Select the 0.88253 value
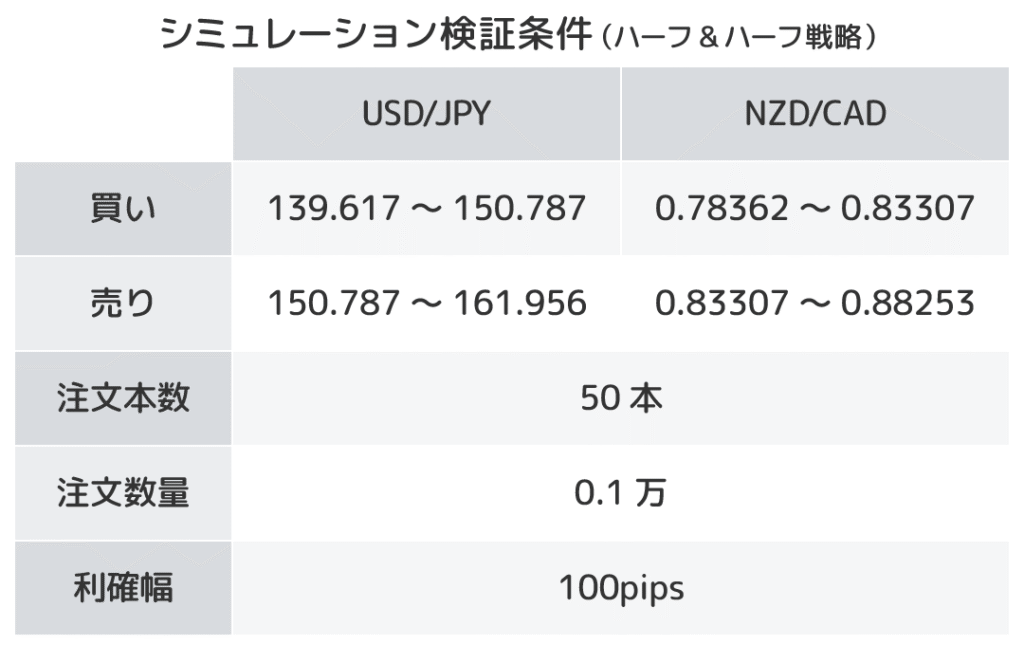This screenshot has height=645, width=1024. coord(908,303)
